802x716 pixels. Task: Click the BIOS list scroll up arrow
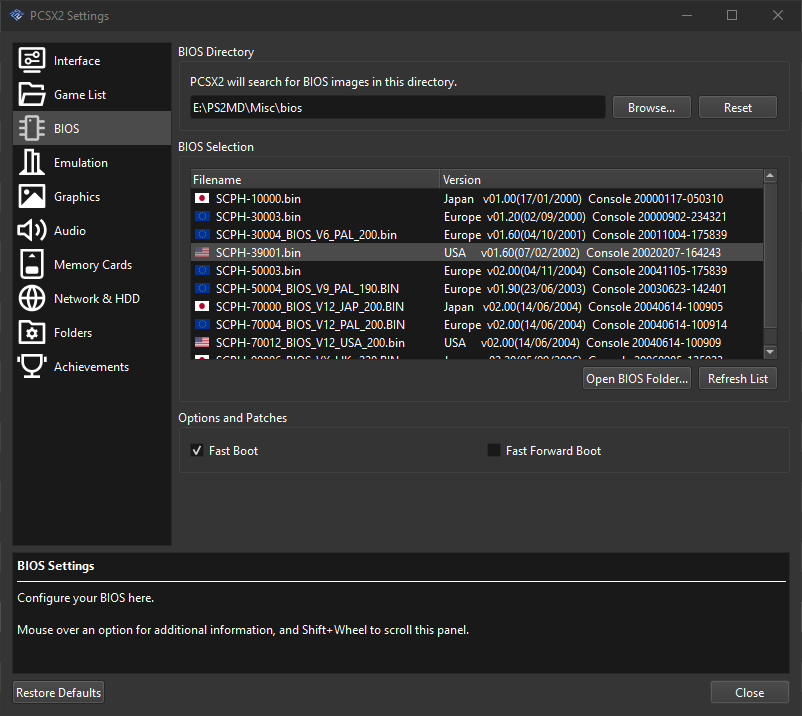click(770, 176)
